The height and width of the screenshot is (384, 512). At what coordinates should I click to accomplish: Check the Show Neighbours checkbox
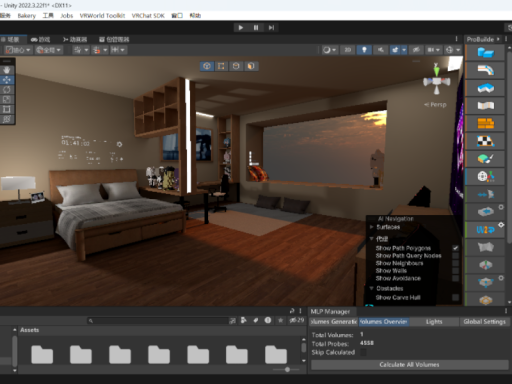click(x=455, y=263)
